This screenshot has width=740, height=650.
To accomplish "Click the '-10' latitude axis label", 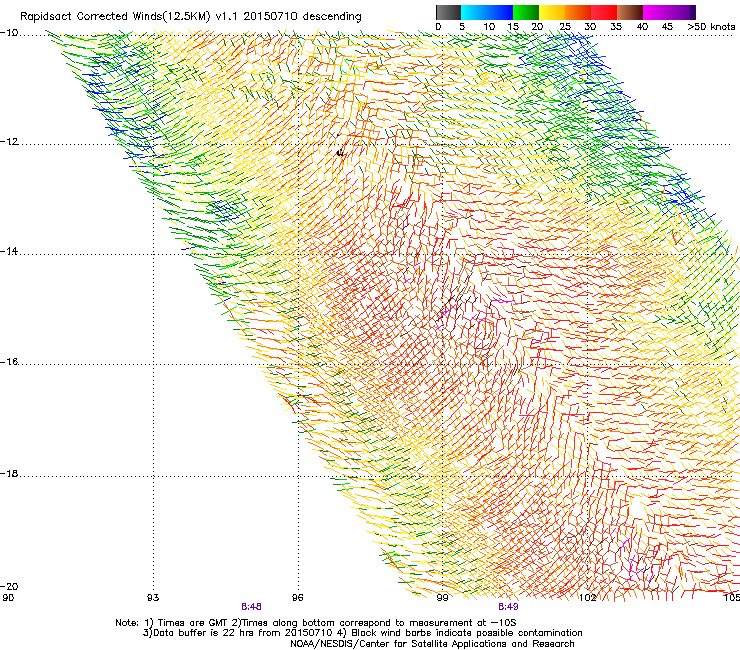I will tap(9, 33).
